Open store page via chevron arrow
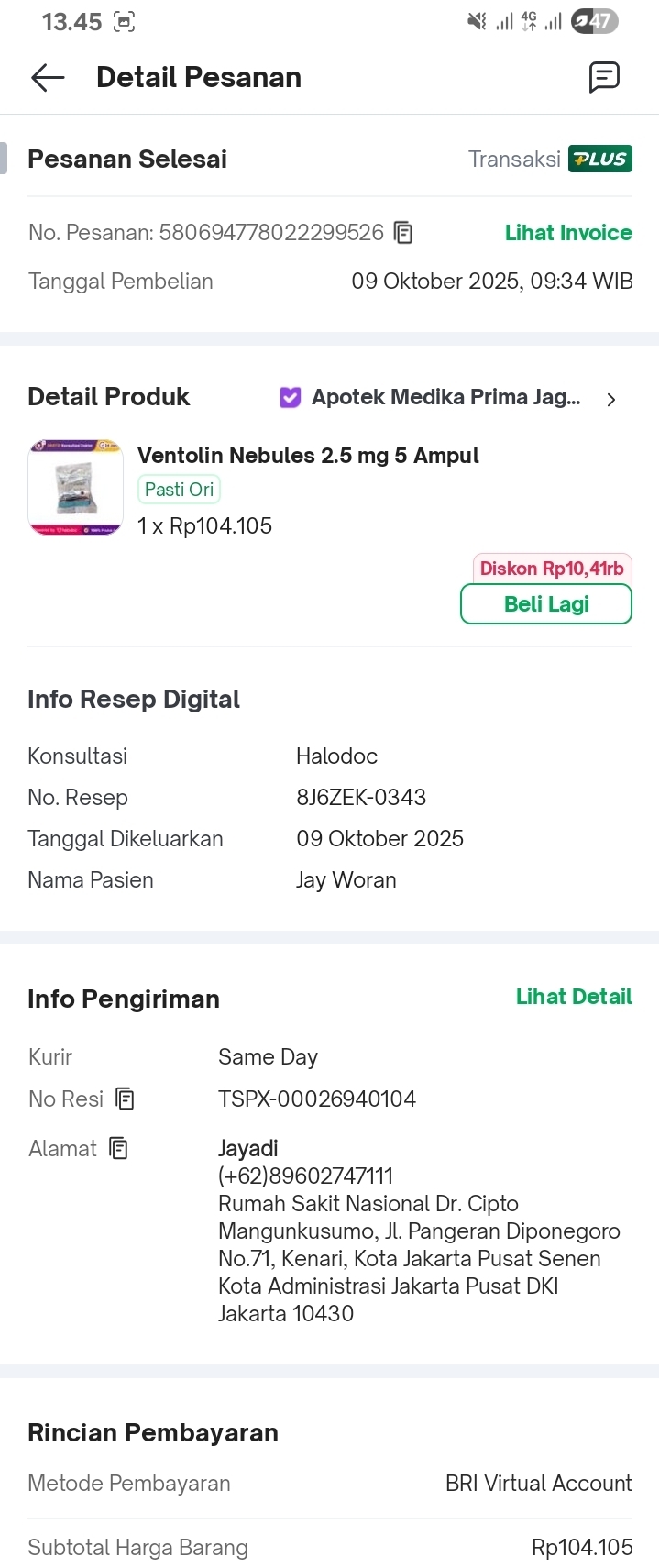This screenshot has width=659, height=1568. 611,399
